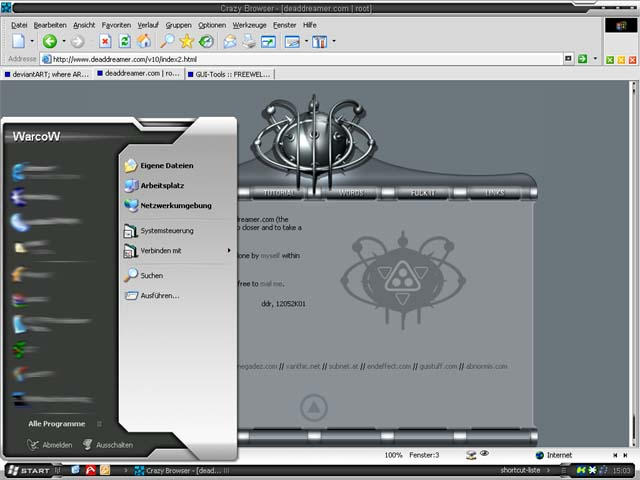This screenshot has width=640, height=480.
Task: Open the Ansicht menu
Action: tap(84, 25)
